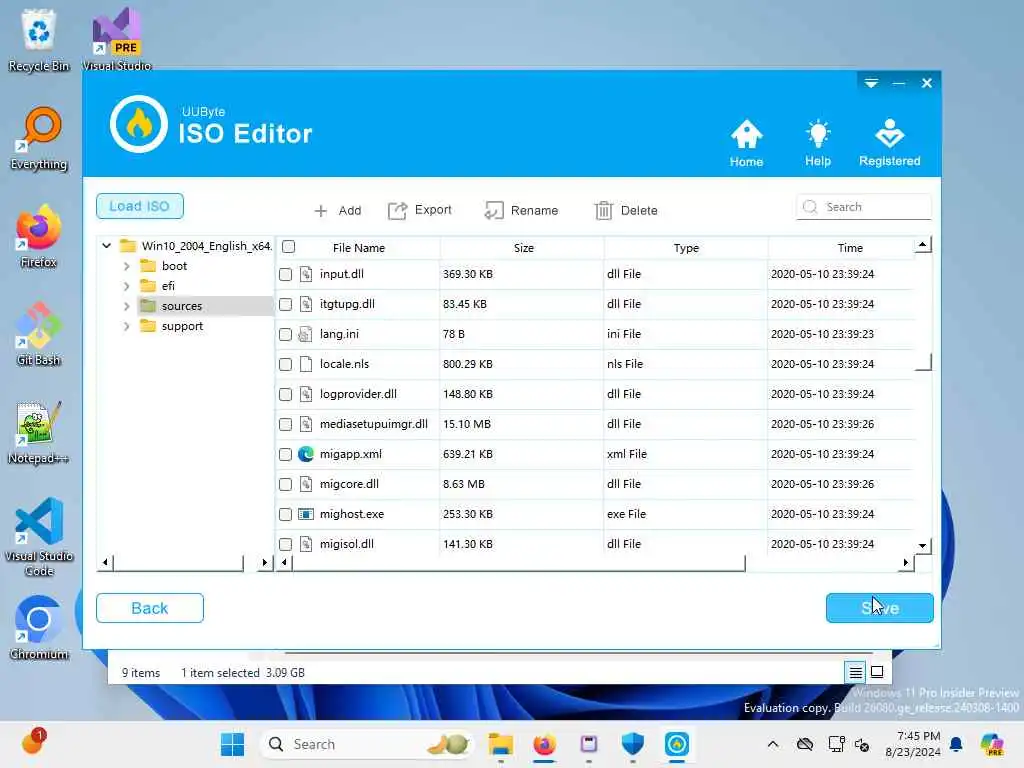The image size is (1024, 768).
Task: Click the Back button
Action: (x=150, y=608)
